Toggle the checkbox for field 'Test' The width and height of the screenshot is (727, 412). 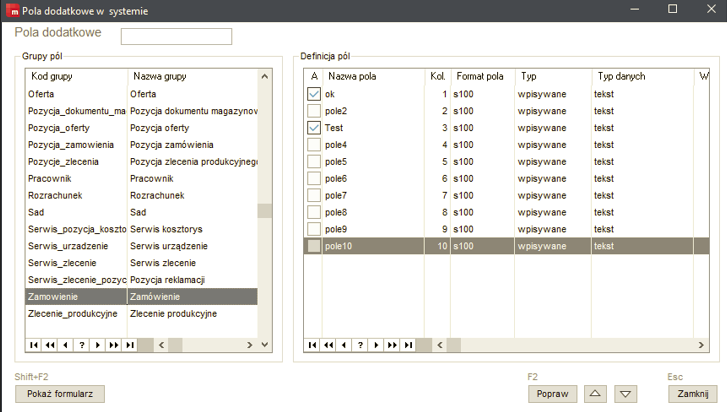coord(314,128)
